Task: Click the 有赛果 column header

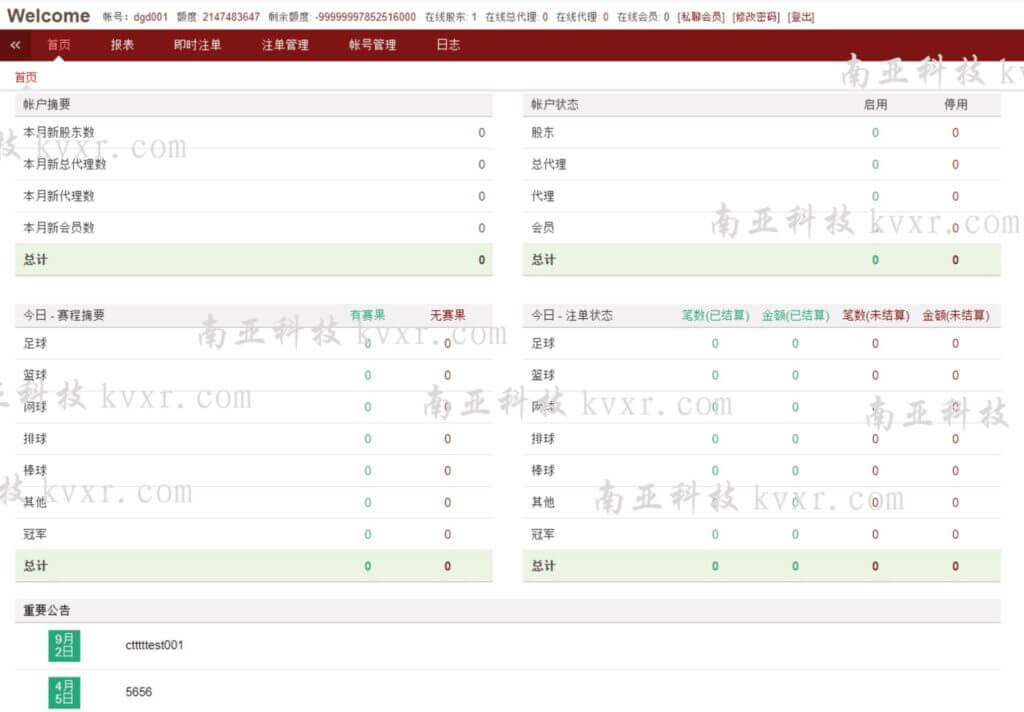Action: tap(368, 316)
